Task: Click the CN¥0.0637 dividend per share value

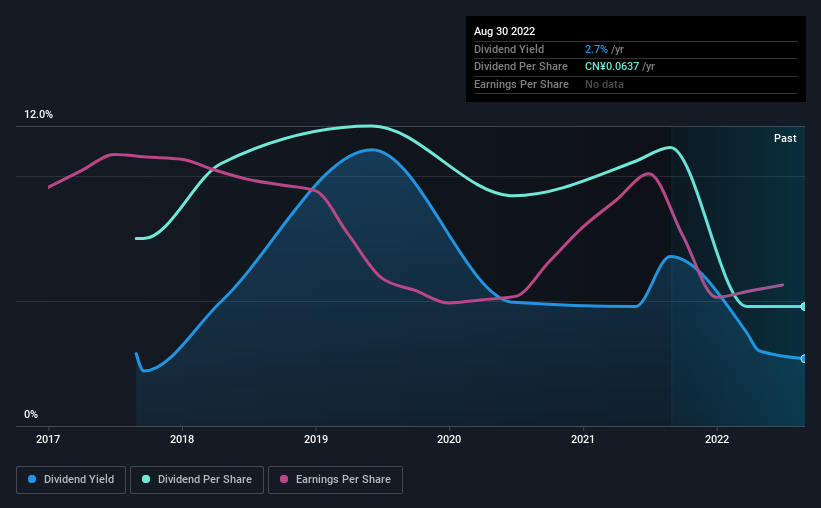Action: click(x=612, y=67)
